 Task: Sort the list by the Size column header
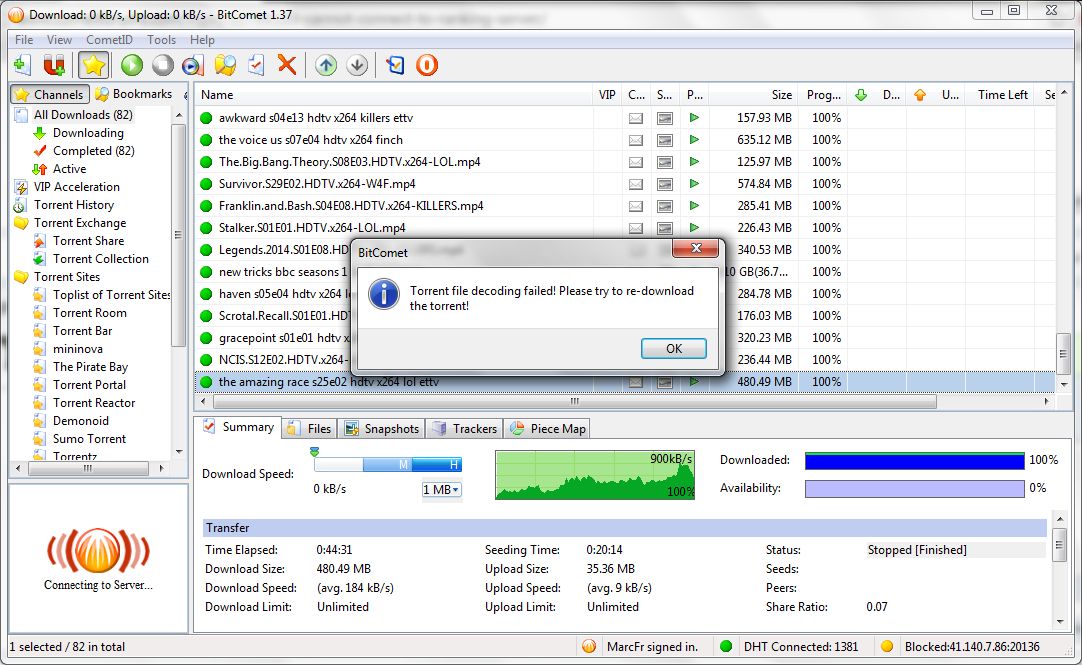754,95
